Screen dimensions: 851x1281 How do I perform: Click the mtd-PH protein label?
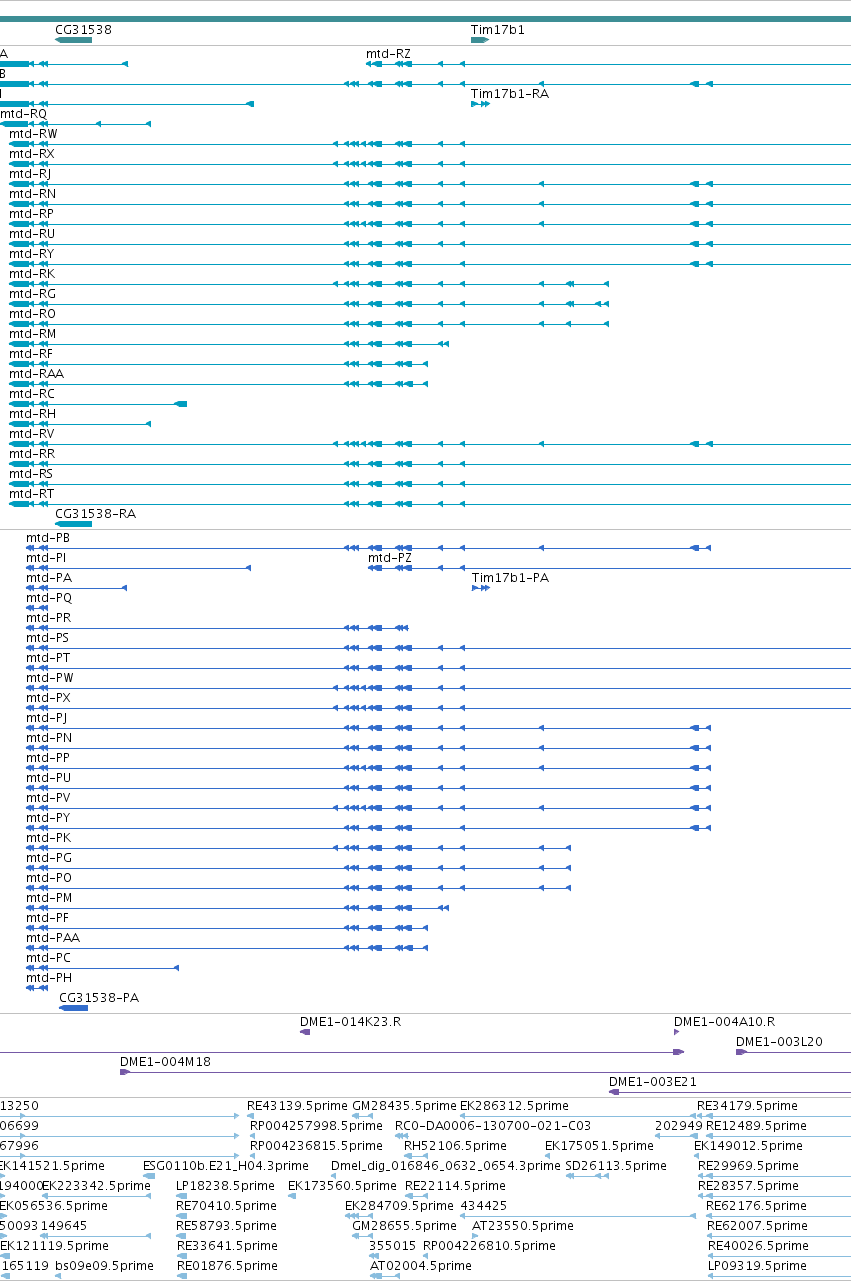[x=49, y=978]
